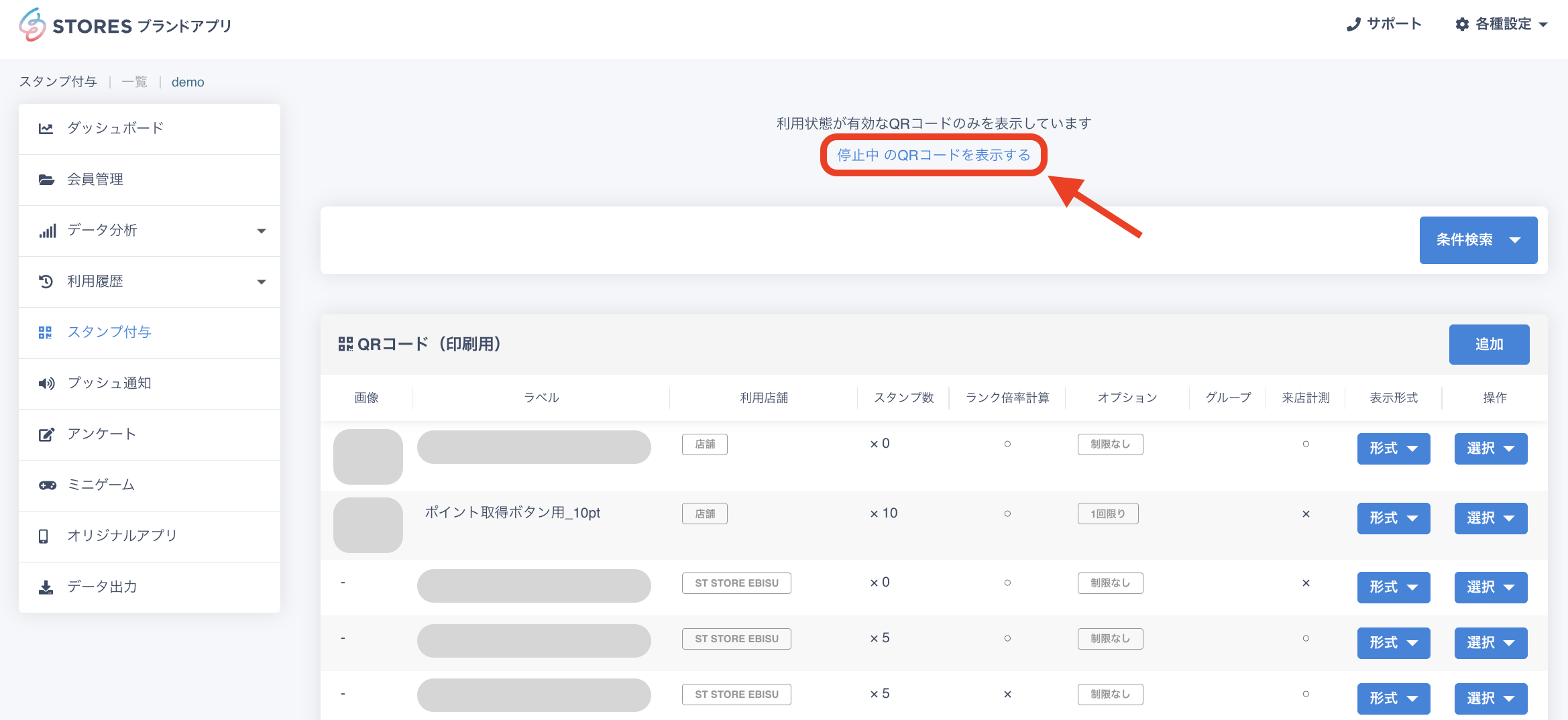Click the first row image thumbnail
This screenshot has width=1568, height=720.
(x=368, y=457)
